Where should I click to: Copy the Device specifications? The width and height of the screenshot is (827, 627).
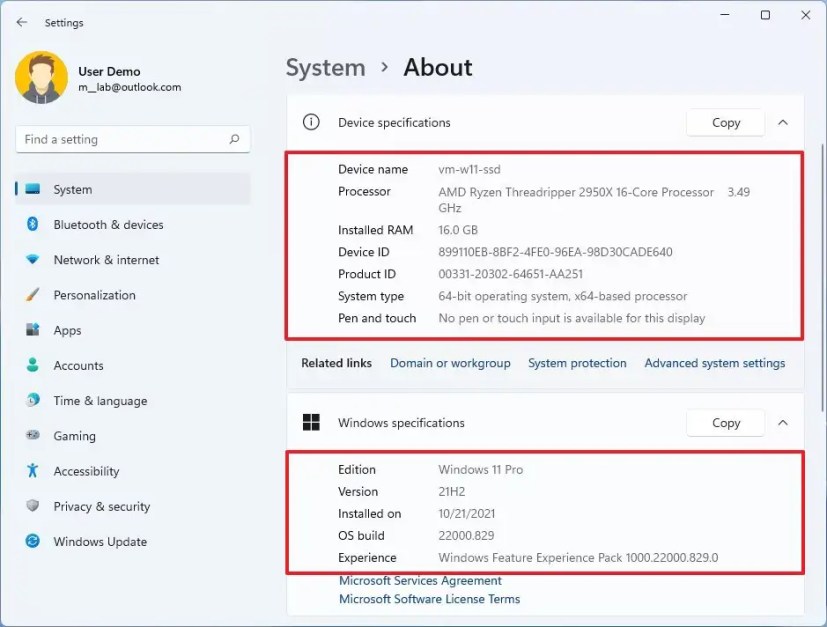coord(725,122)
